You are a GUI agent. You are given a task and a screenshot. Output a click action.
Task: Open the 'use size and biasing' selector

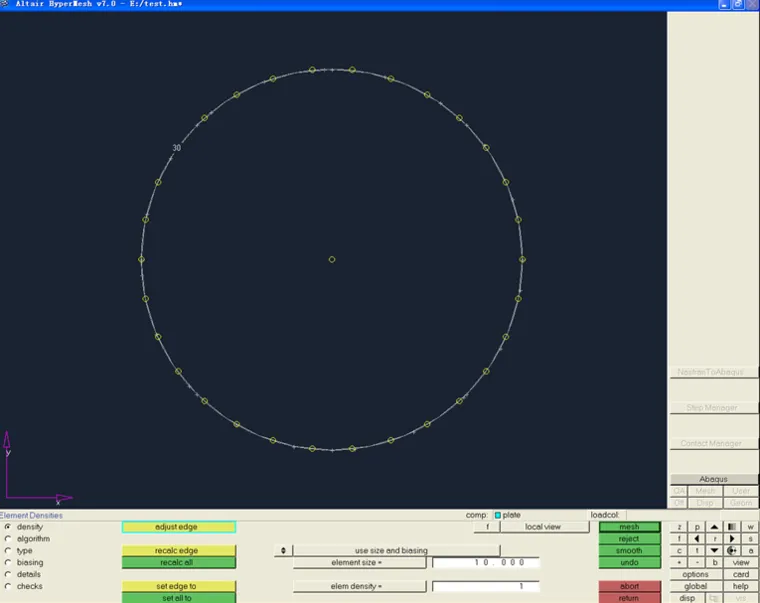point(396,551)
